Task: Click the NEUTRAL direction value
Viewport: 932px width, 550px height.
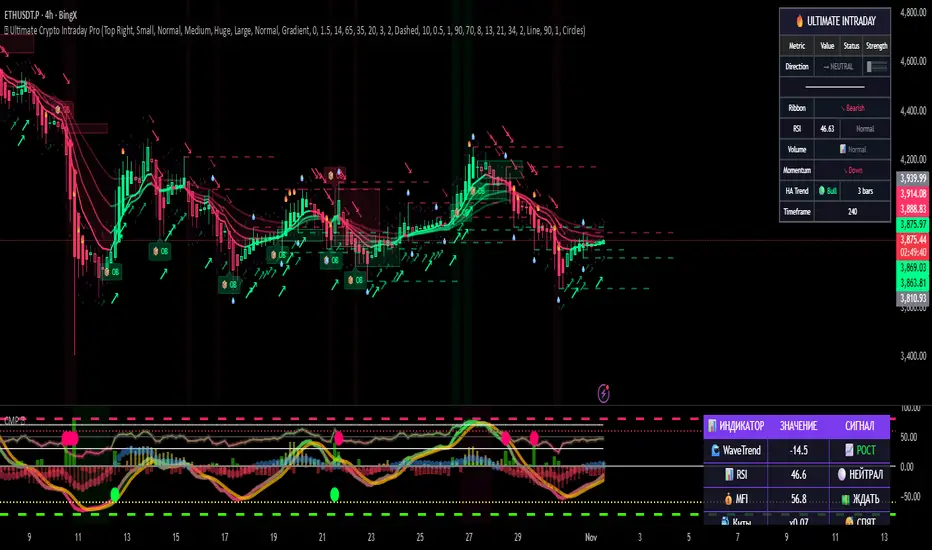Action: coord(838,67)
